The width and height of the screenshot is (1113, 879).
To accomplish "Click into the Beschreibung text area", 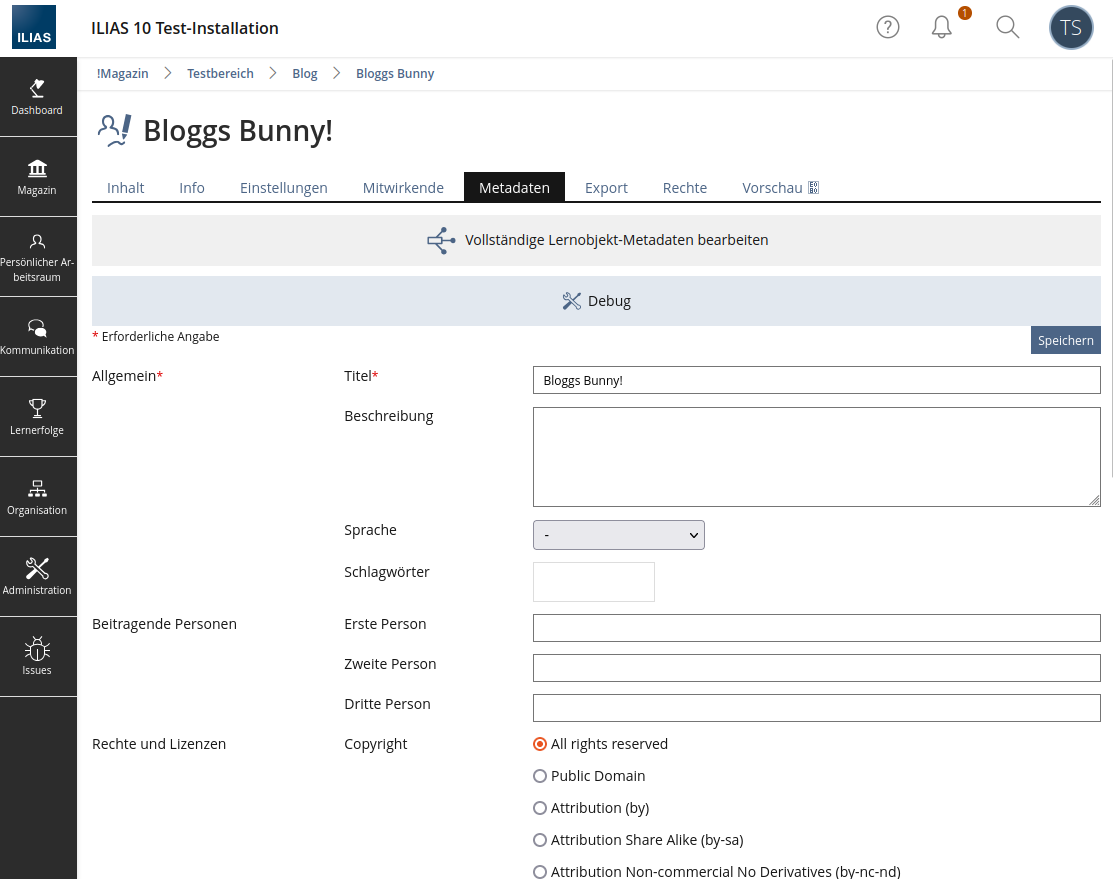I will (x=816, y=457).
